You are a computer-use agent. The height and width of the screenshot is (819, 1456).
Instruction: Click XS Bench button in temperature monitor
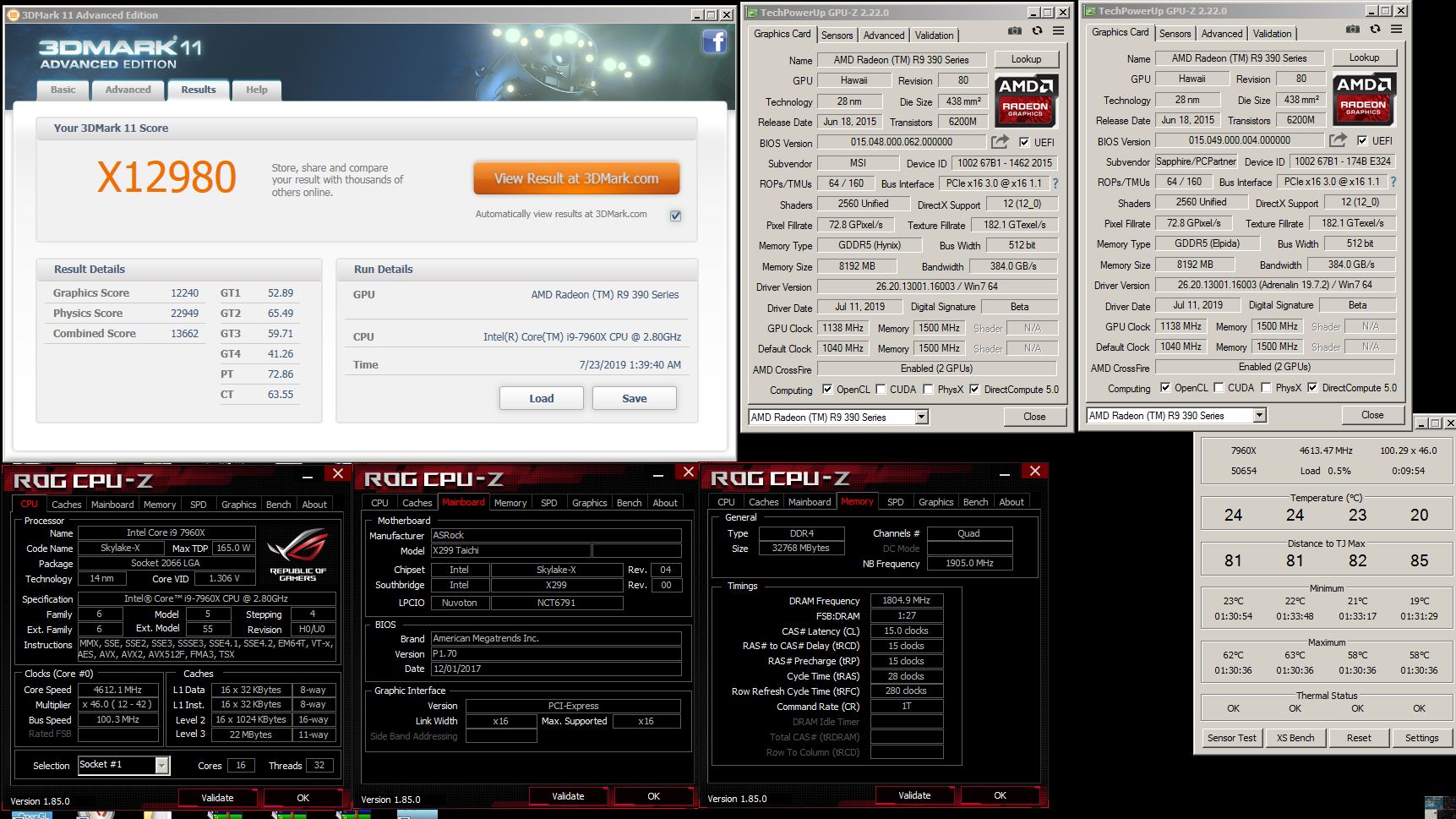coord(1295,738)
